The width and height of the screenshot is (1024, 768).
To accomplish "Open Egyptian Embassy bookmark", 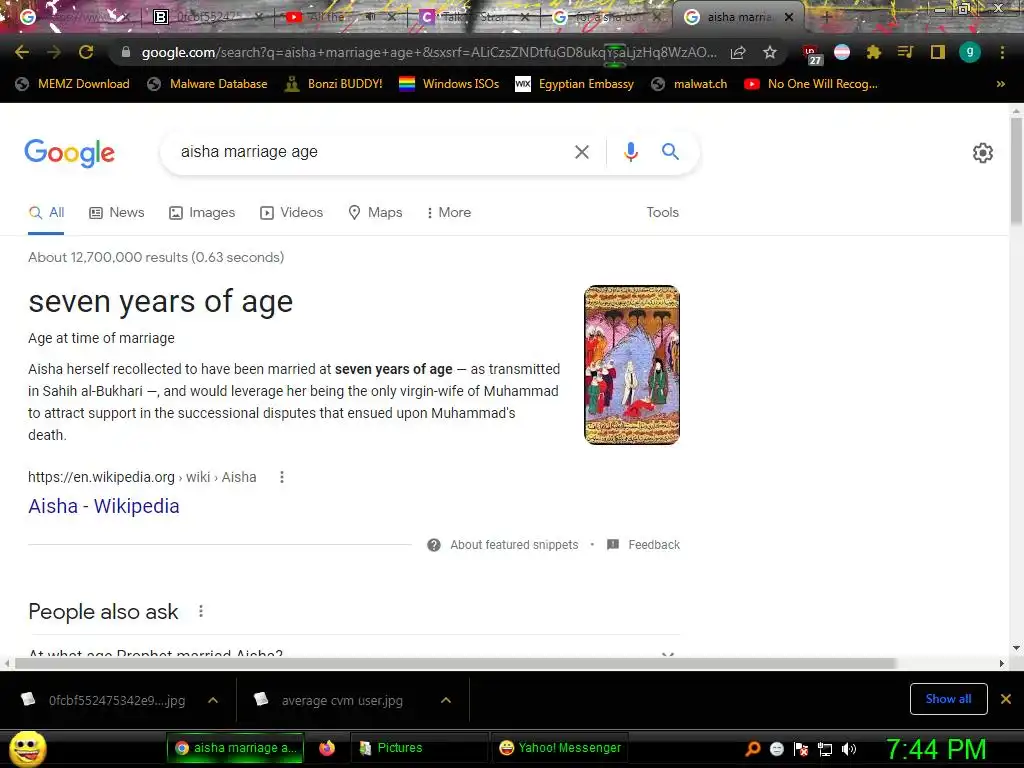I will 575,84.
